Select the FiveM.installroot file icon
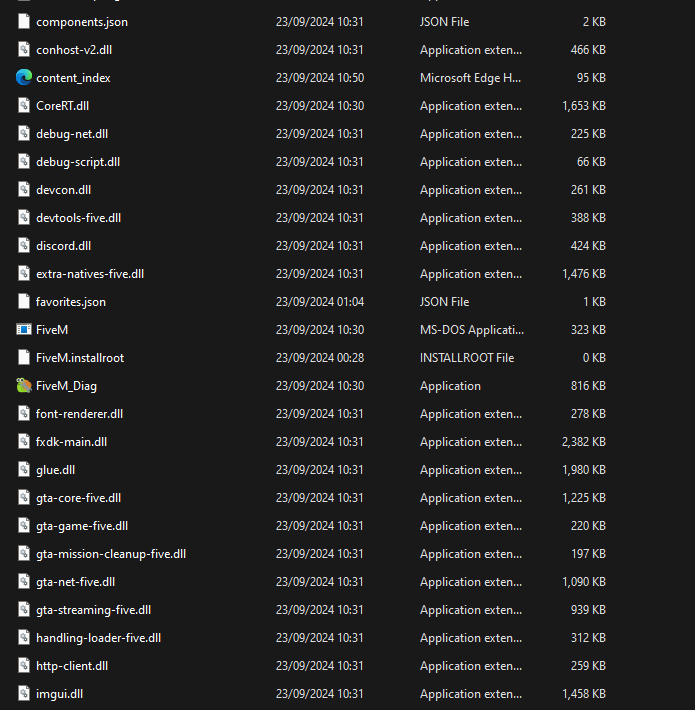Image resolution: width=695 pixels, height=710 pixels. (x=24, y=358)
